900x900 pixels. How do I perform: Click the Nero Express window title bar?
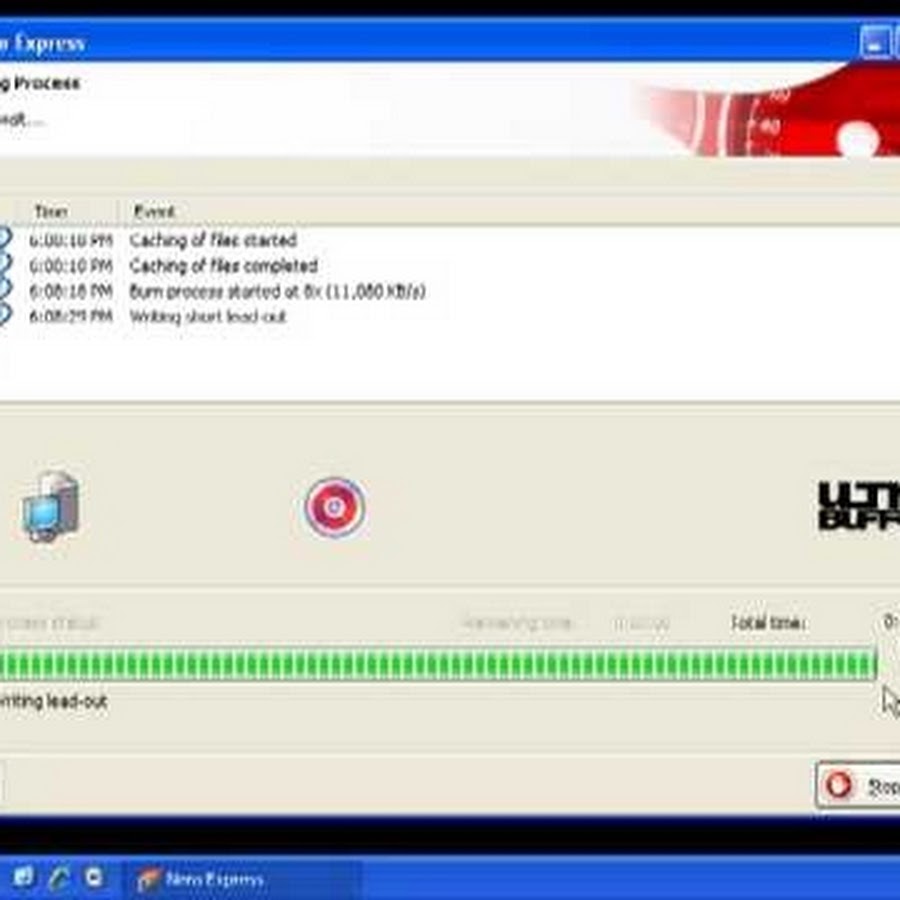[x=400, y=43]
